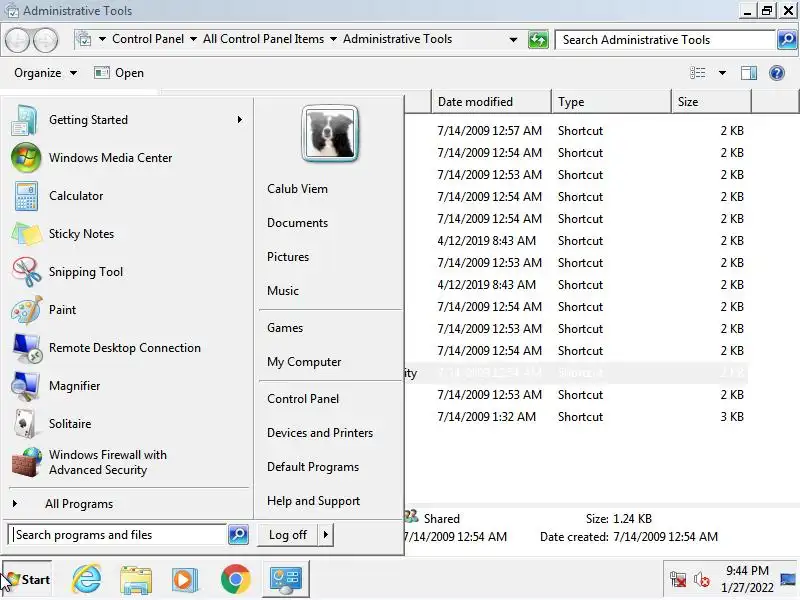Open Music from the Start menu
This screenshot has height=600, width=800.
pos(283,291)
